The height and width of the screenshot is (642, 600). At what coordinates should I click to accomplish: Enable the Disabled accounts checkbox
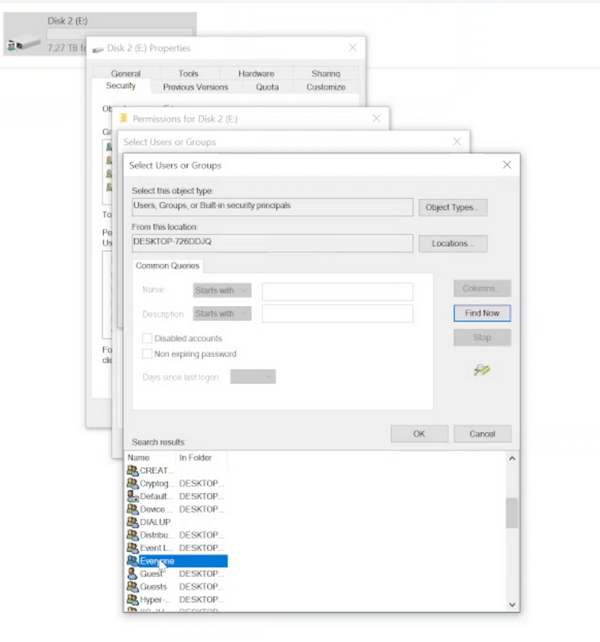[x=147, y=338]
